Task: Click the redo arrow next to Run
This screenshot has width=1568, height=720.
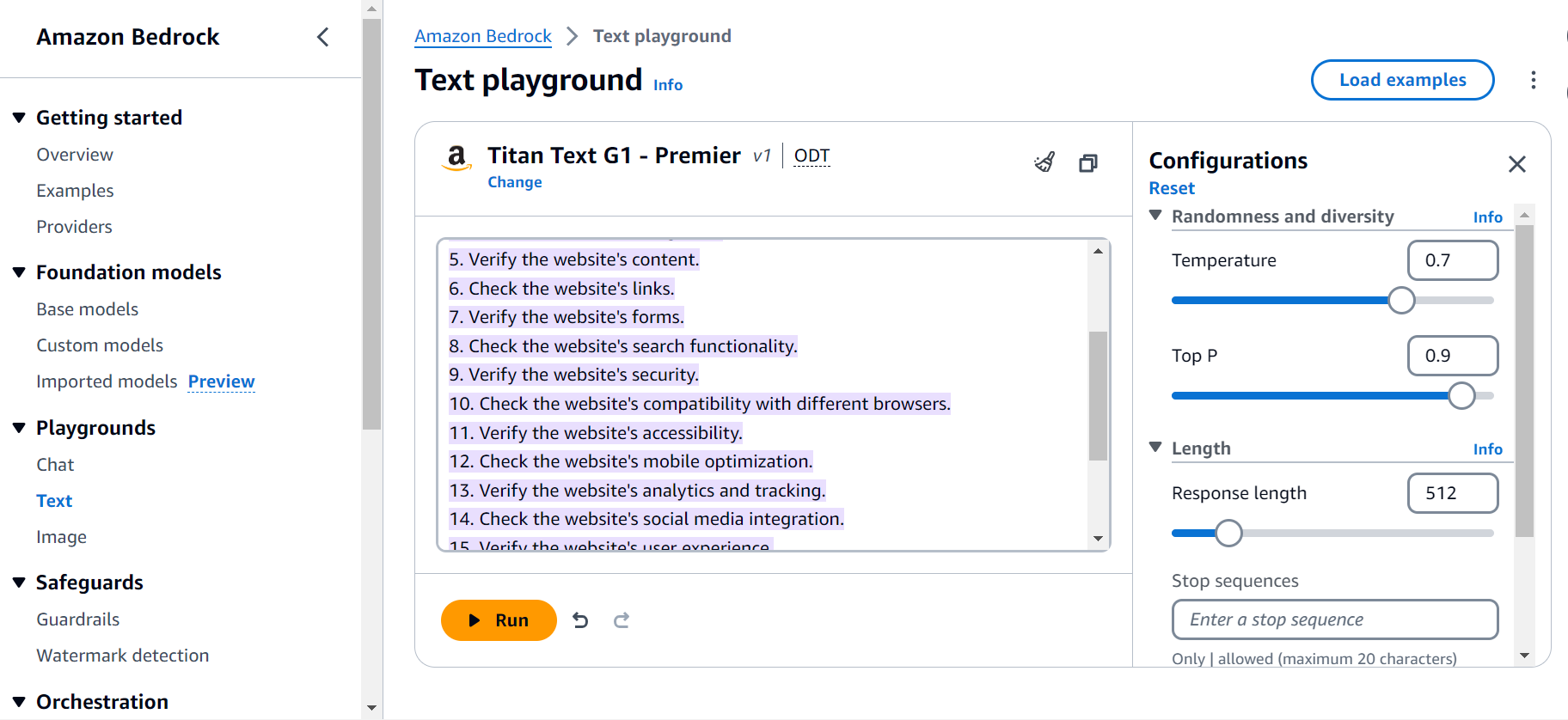Action: click(622, 620)
